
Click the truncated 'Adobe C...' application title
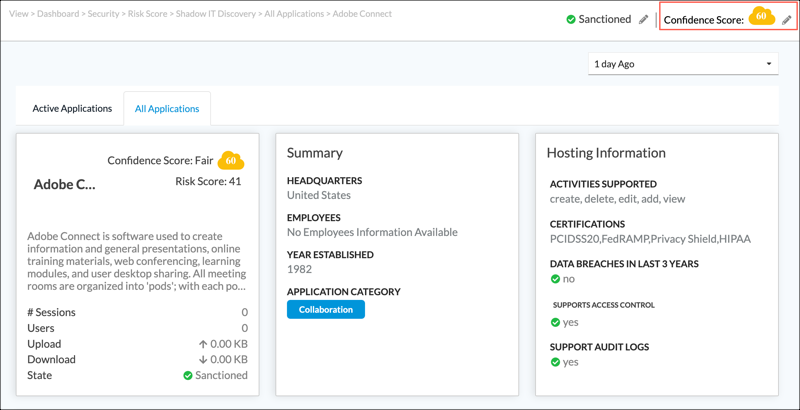click(64, 185)
